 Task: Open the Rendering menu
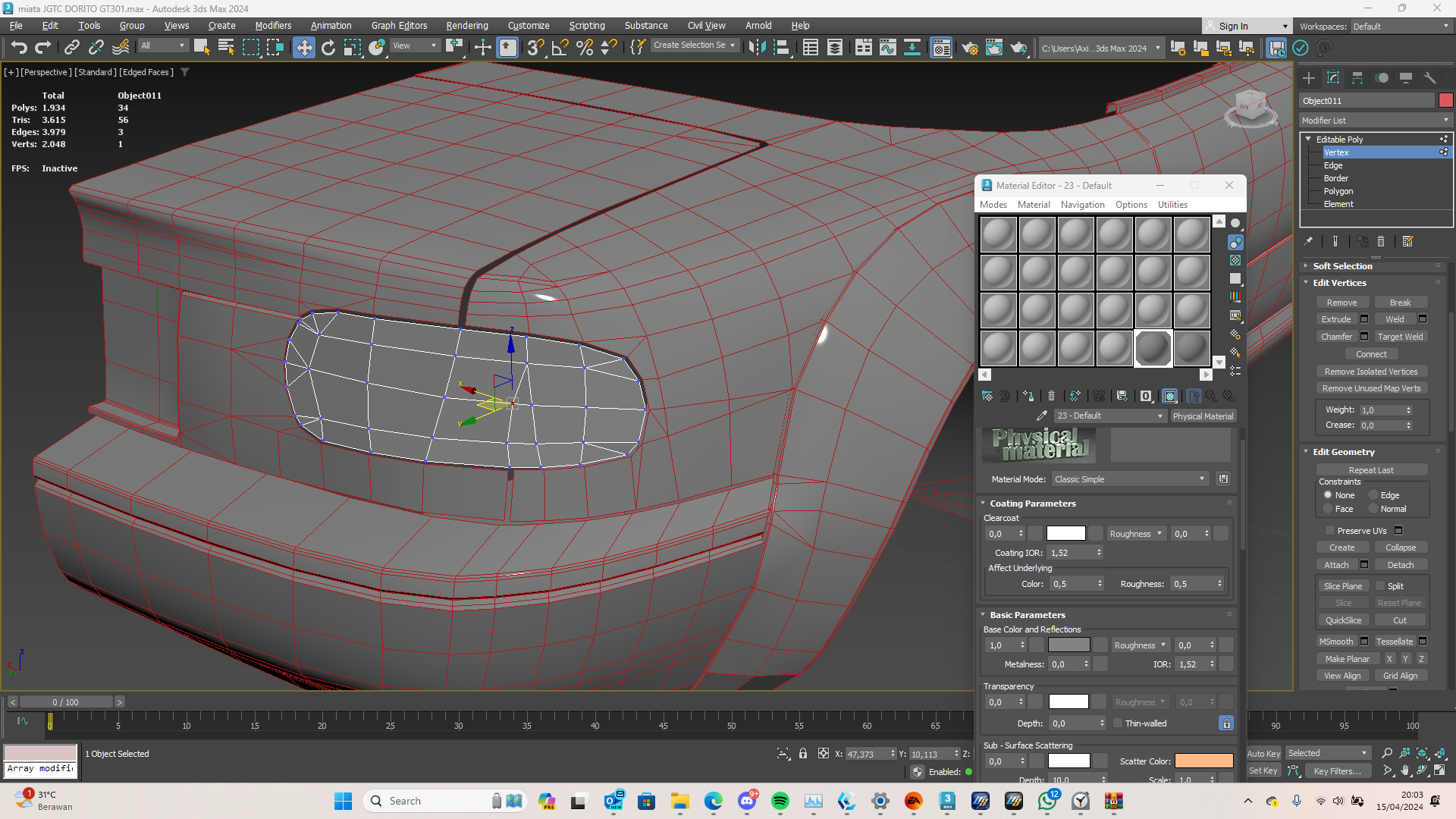pyautogui.click(x=466, y=25)
